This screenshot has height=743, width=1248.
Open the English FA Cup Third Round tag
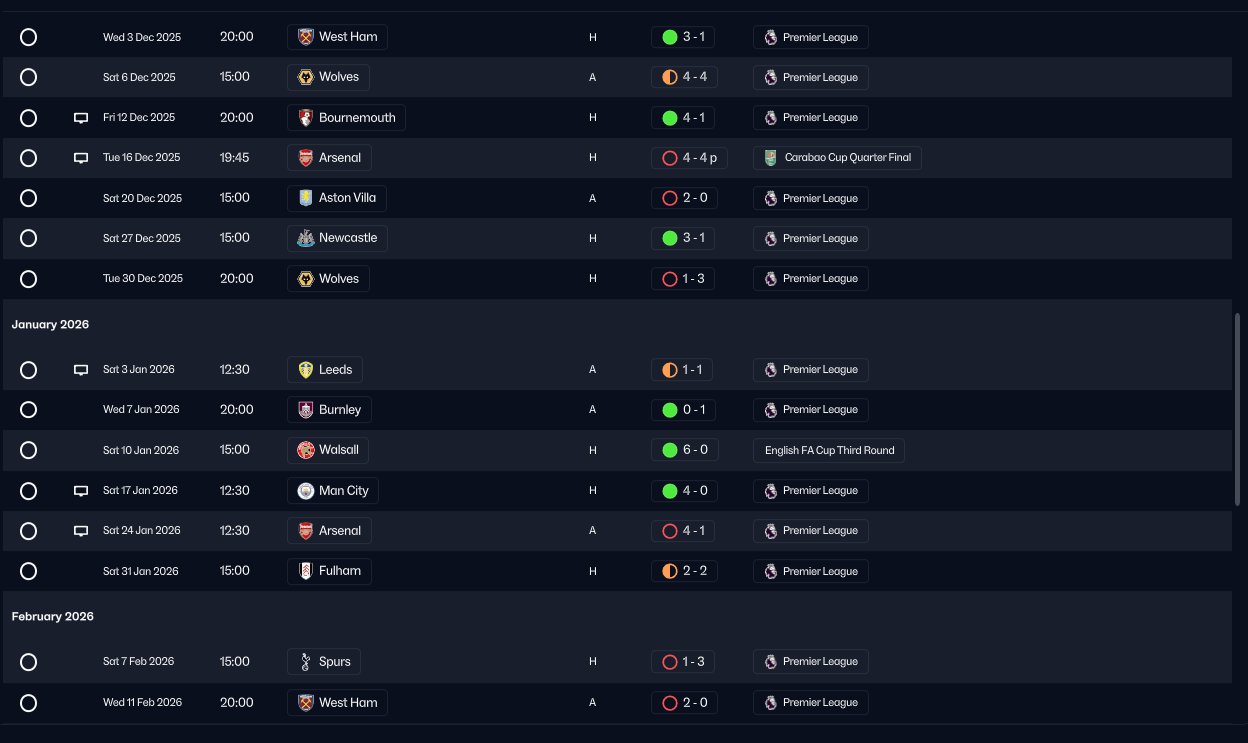[829, 450]
